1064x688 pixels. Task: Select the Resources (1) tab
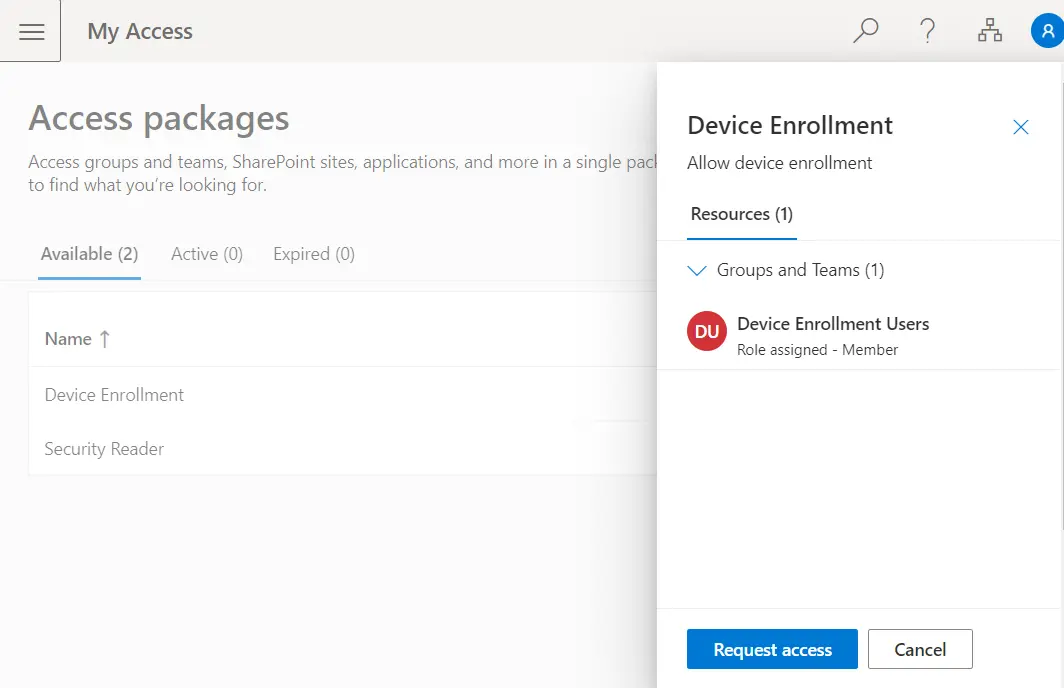(741, 214)
